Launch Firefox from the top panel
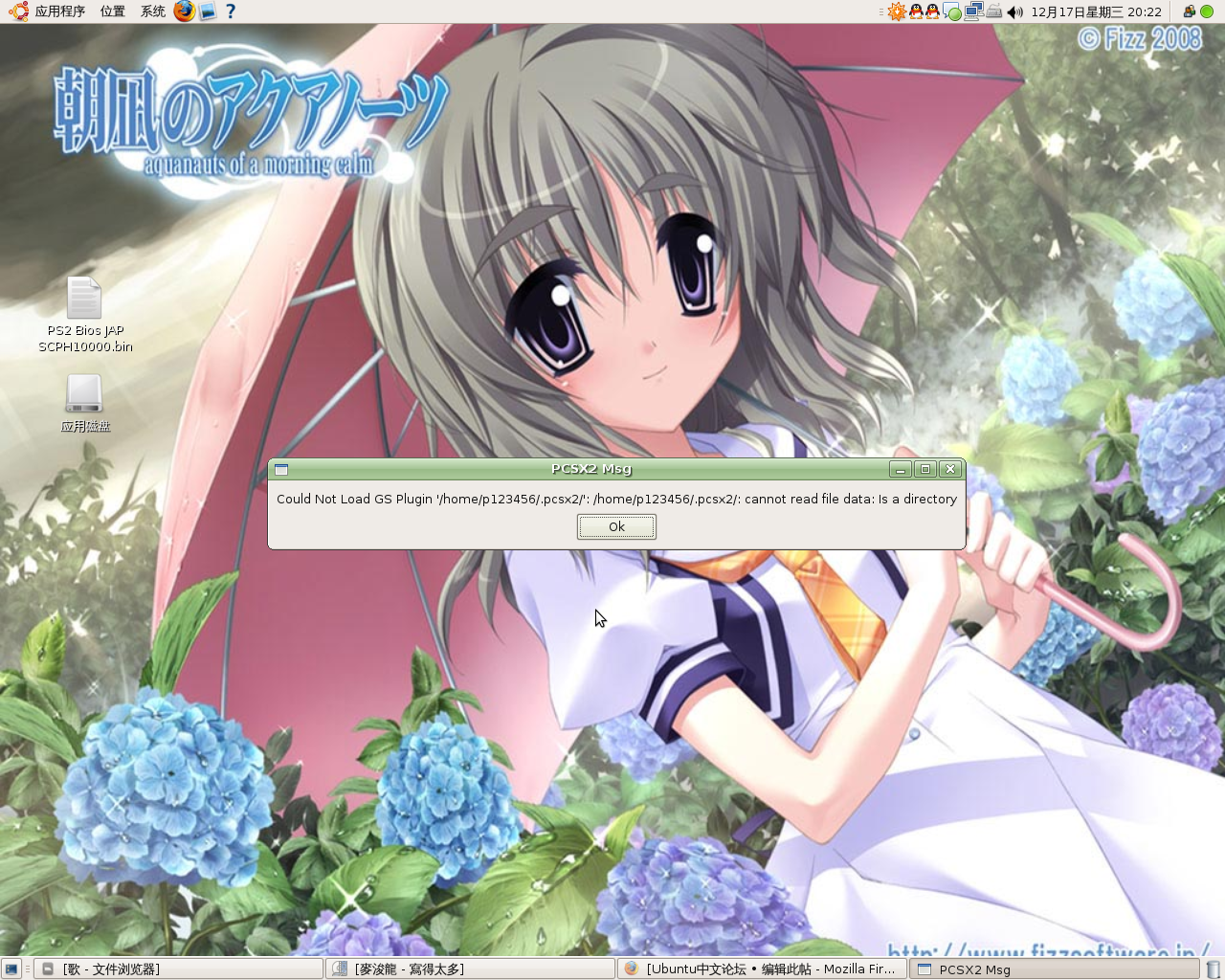The height and width of the screenshot is (980, 1225). click(184, 11)
